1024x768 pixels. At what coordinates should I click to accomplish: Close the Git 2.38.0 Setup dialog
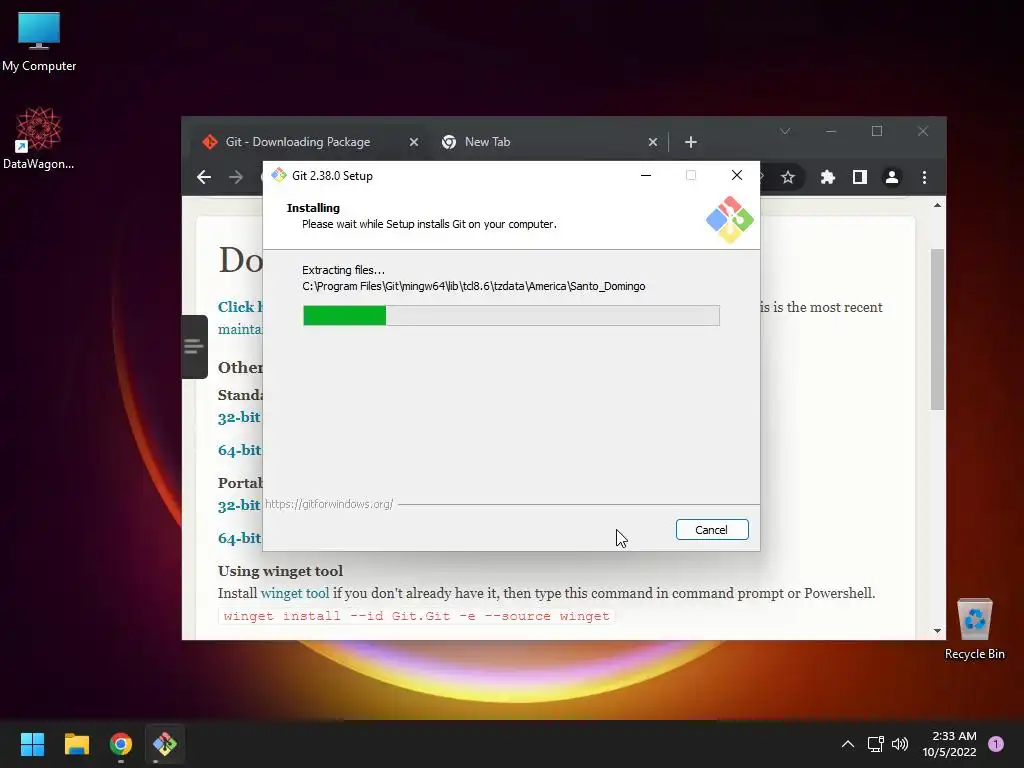pyautogui.click(x=737, y=175)
